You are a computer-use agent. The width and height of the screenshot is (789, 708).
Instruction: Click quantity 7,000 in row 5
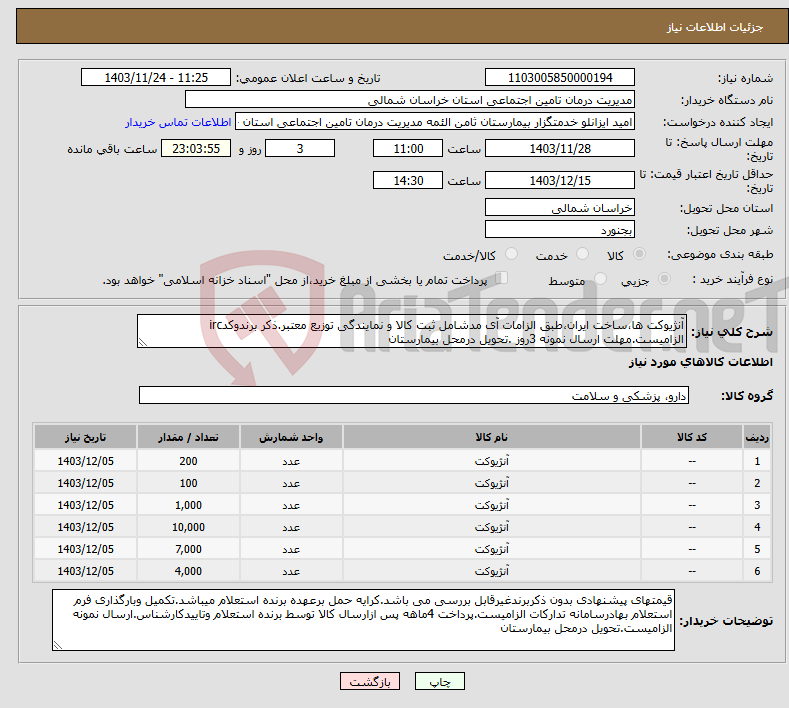(x=188, y=549)
